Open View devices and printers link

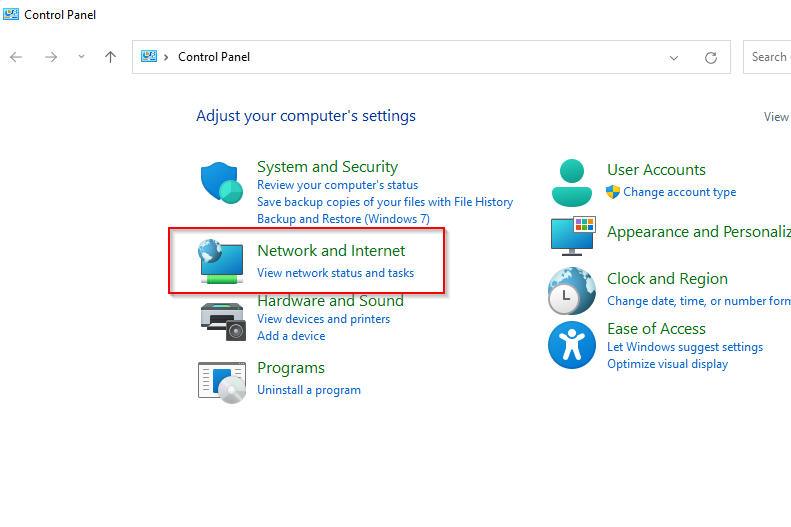(x=323, y=319)
